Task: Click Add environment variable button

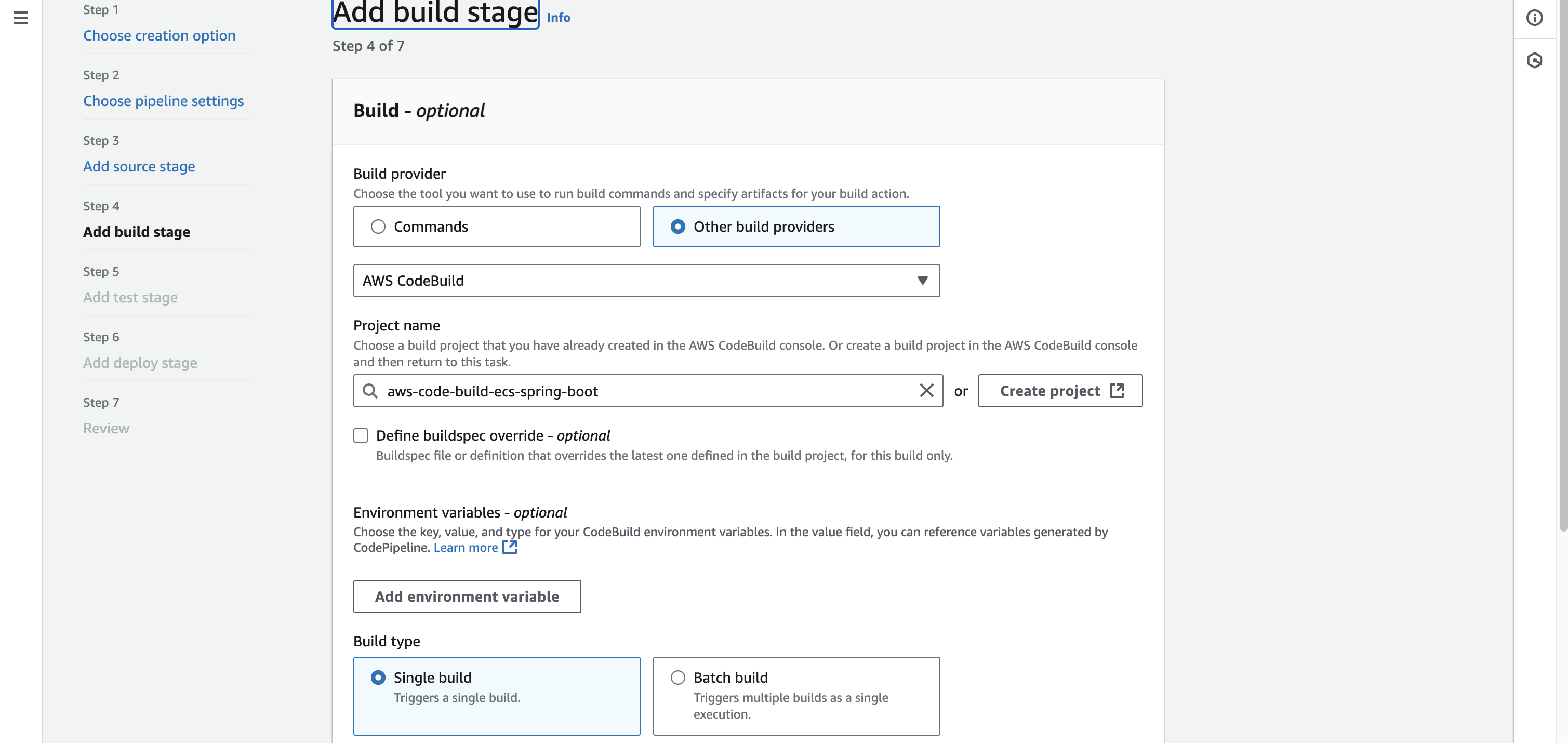Action: click(x=467, y=596)
